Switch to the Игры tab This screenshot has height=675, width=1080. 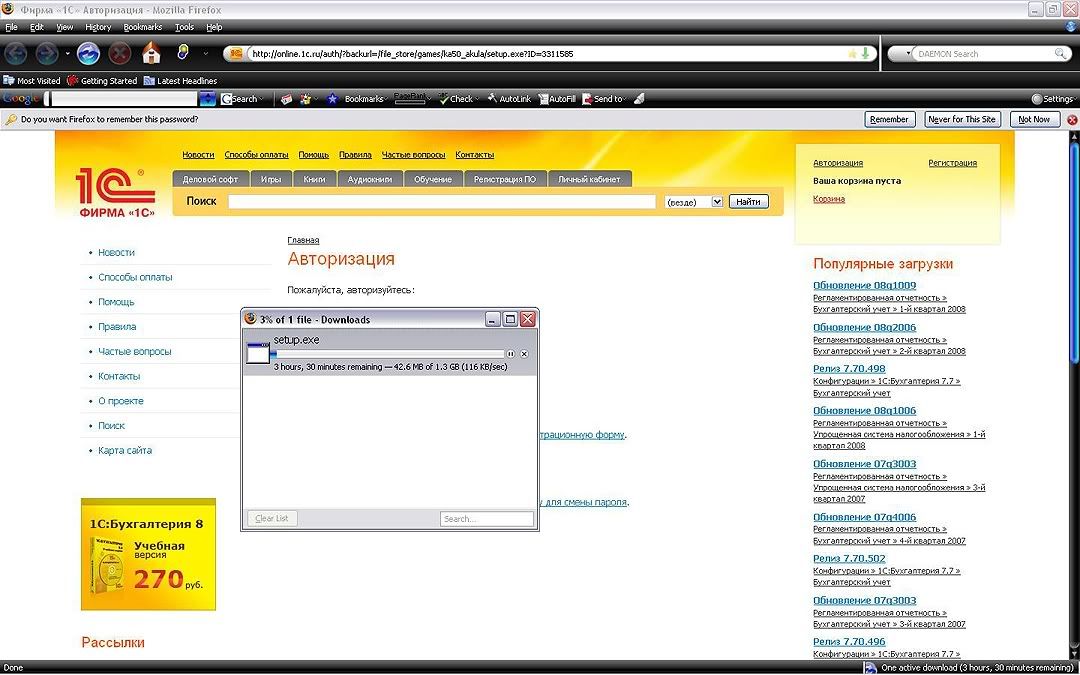tap(270, 179)
